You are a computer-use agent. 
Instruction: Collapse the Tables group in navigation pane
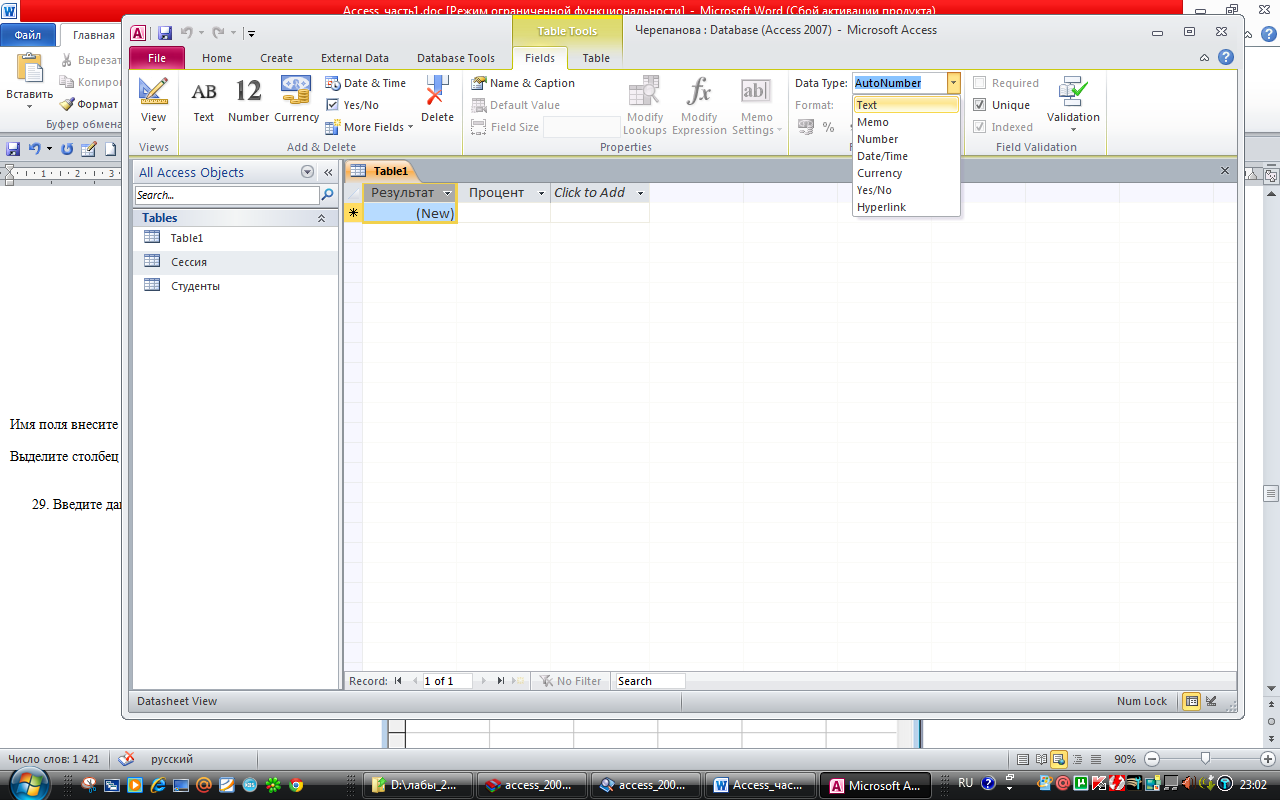(x=321, y=218)
